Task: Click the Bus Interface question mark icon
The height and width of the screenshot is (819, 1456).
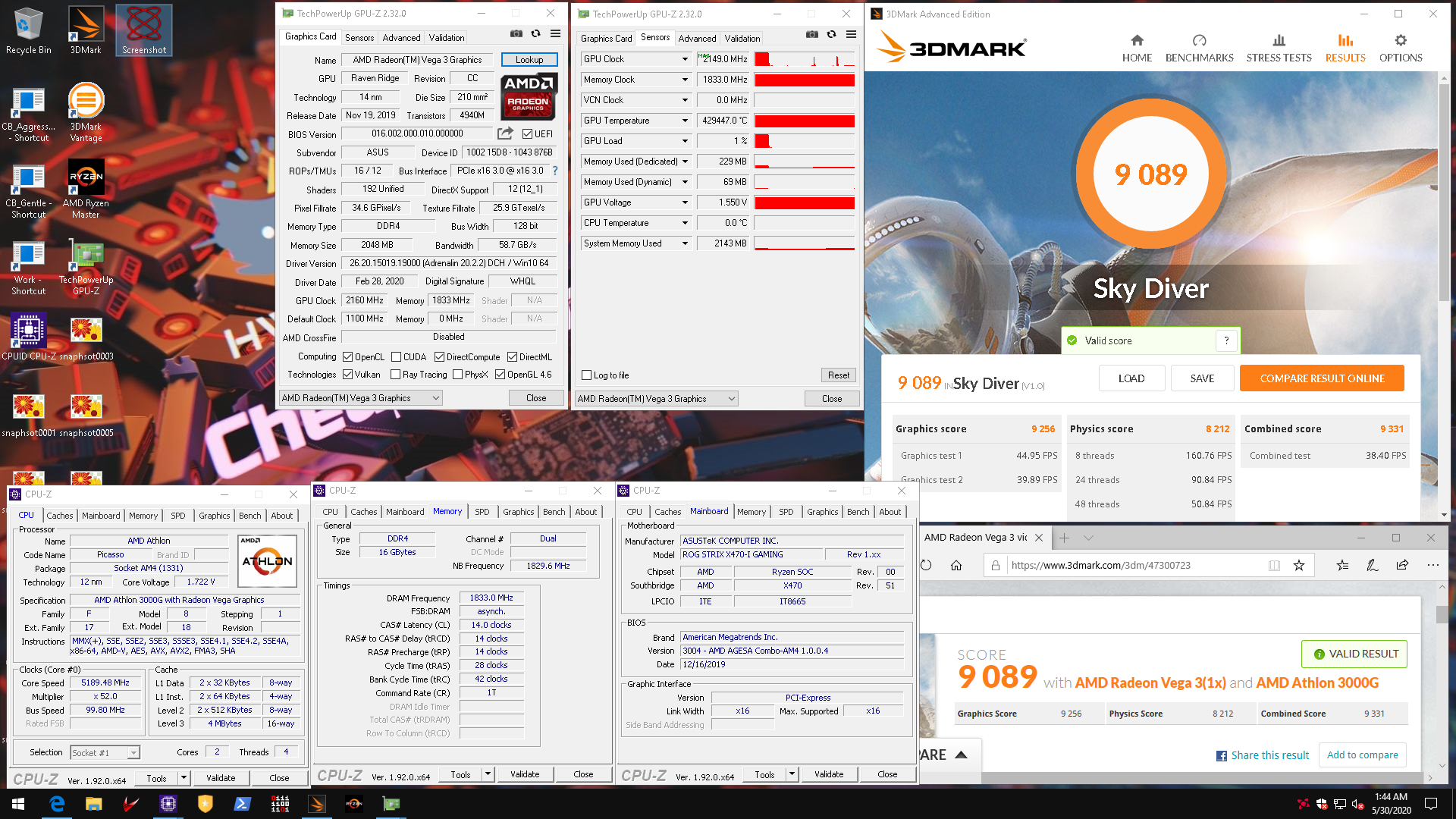Action: (x=555, y=171)
